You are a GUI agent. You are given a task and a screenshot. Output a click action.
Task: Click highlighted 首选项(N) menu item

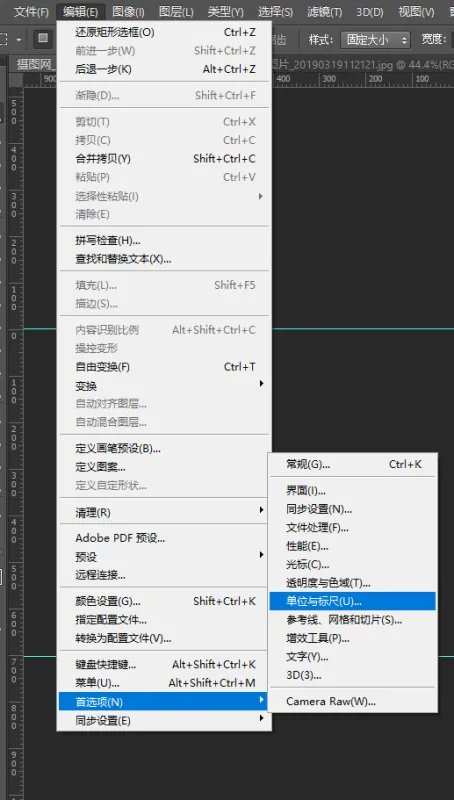pyautogui.click(x=164, y=702)
